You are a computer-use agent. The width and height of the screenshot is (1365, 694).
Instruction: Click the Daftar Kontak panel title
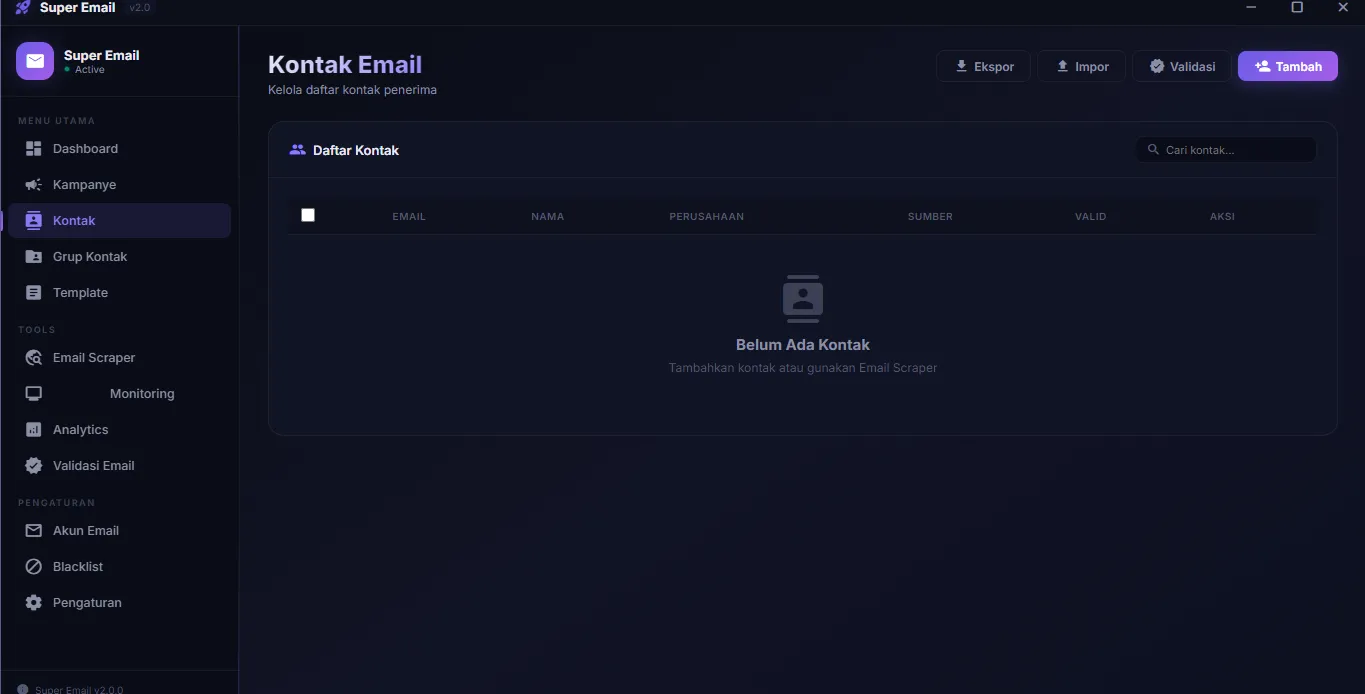click(x=356, y=150)
